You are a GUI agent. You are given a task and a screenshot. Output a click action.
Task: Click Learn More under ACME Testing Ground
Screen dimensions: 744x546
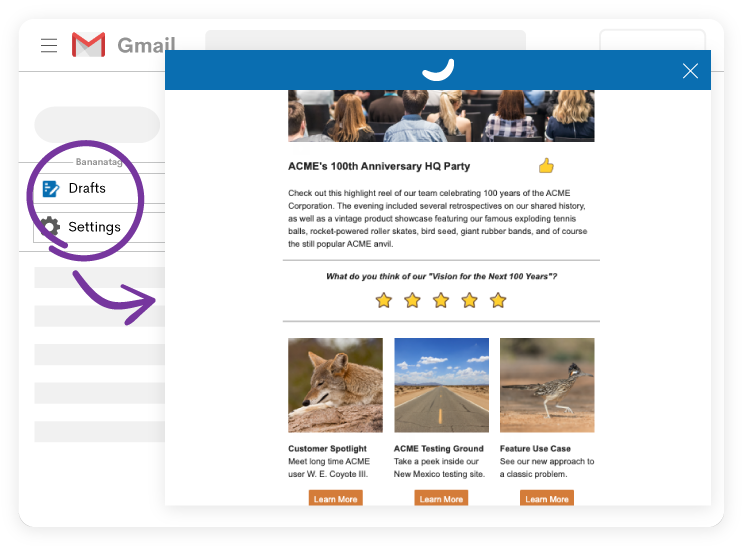point(441,498)
